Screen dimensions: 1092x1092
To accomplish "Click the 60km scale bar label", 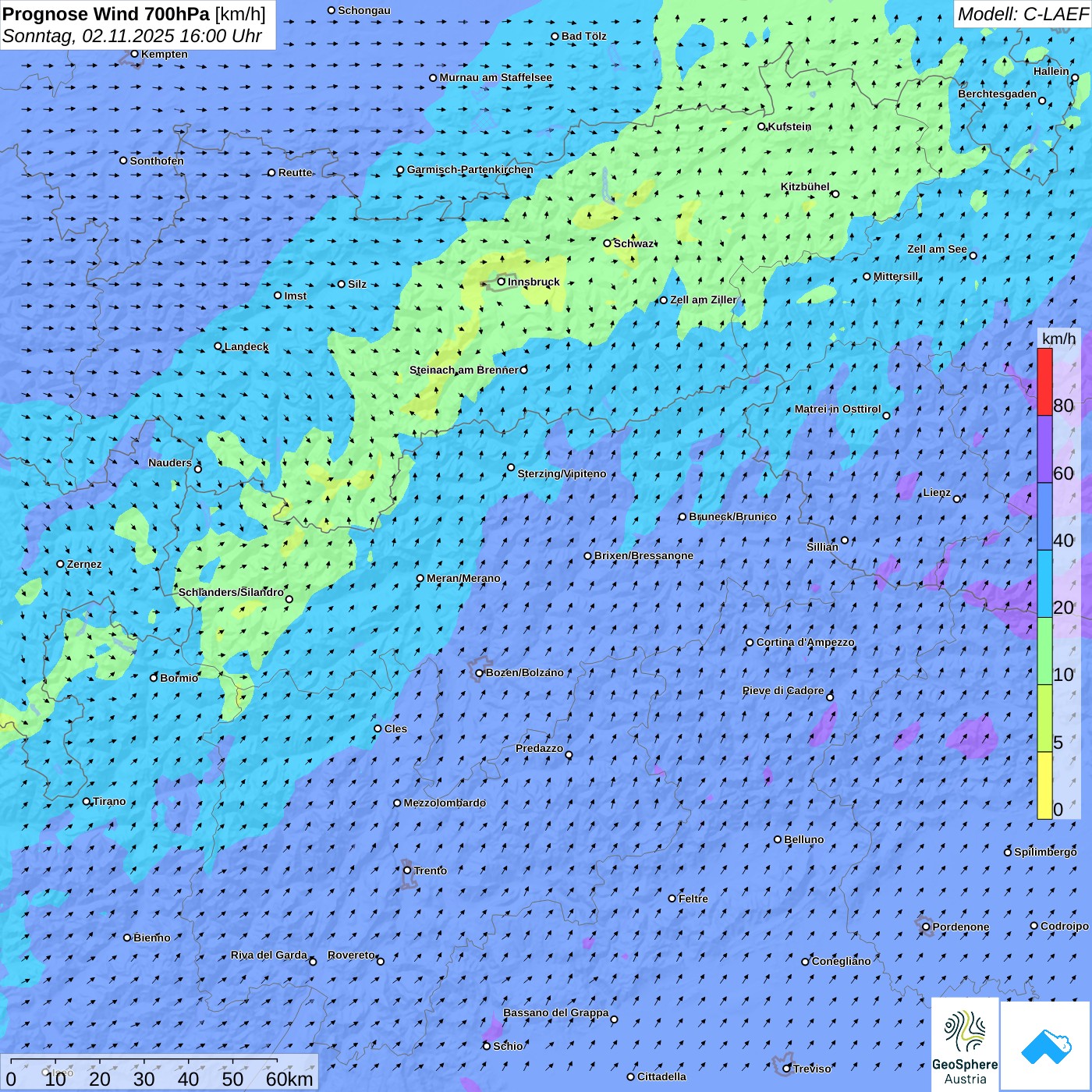I will (x=289, y=1079).
